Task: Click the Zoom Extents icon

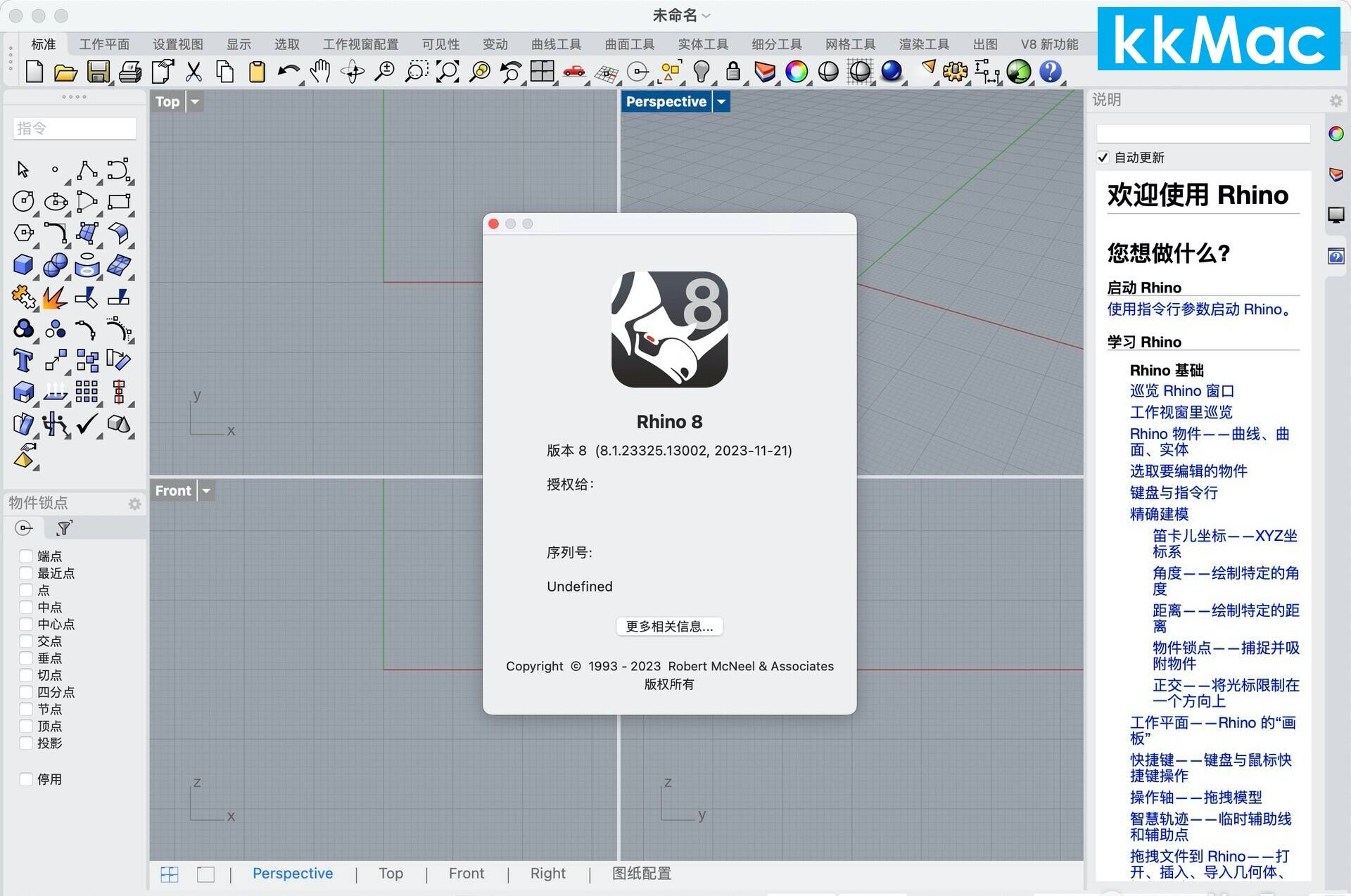Action: (x=448, y=72)
